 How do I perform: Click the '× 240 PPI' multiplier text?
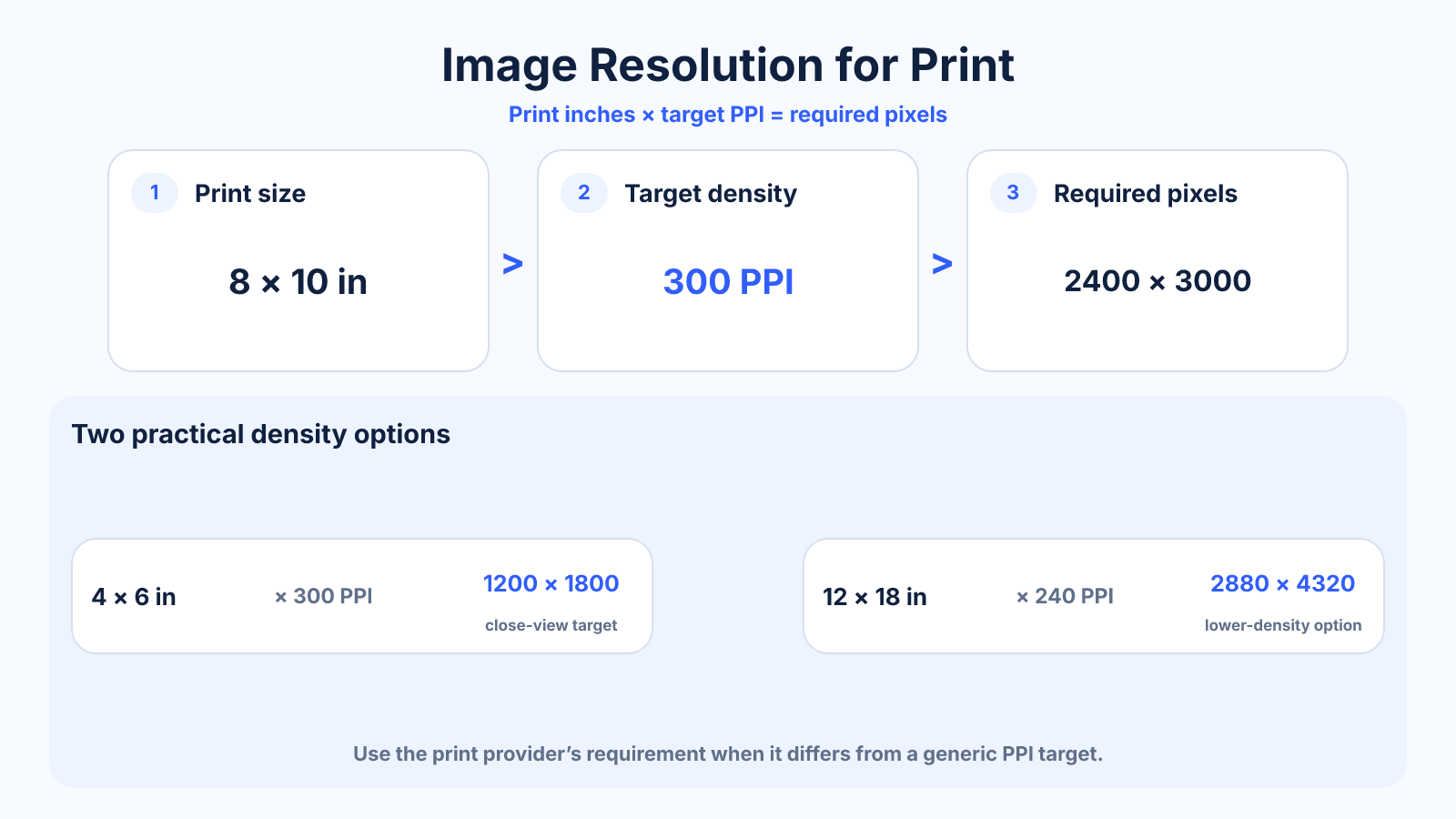click(x=1065, y=596)
